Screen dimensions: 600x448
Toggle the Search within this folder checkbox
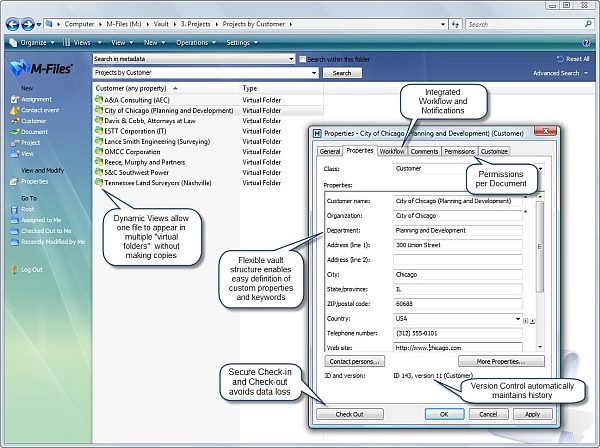point(302,59)
